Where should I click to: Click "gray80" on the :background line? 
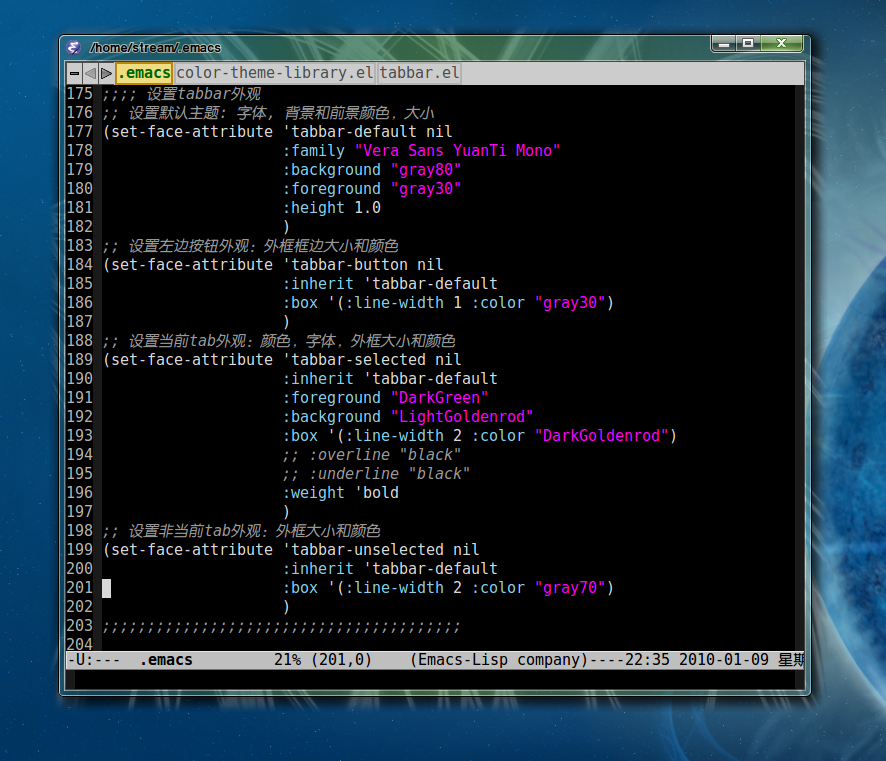click(x=426, y=169)
